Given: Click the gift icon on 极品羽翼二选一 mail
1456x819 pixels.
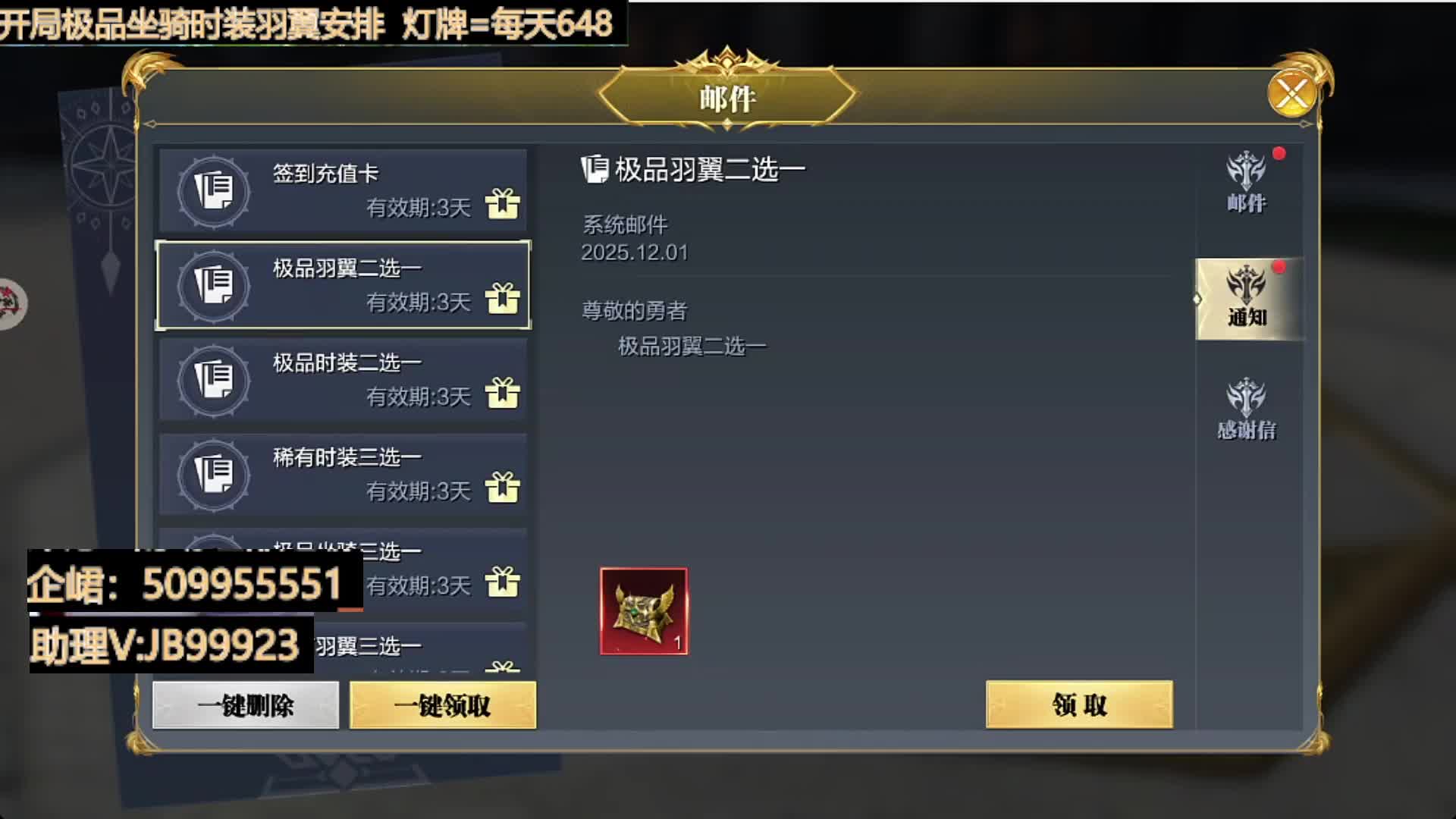Looking at the screenshot, I should click(502, 298).
